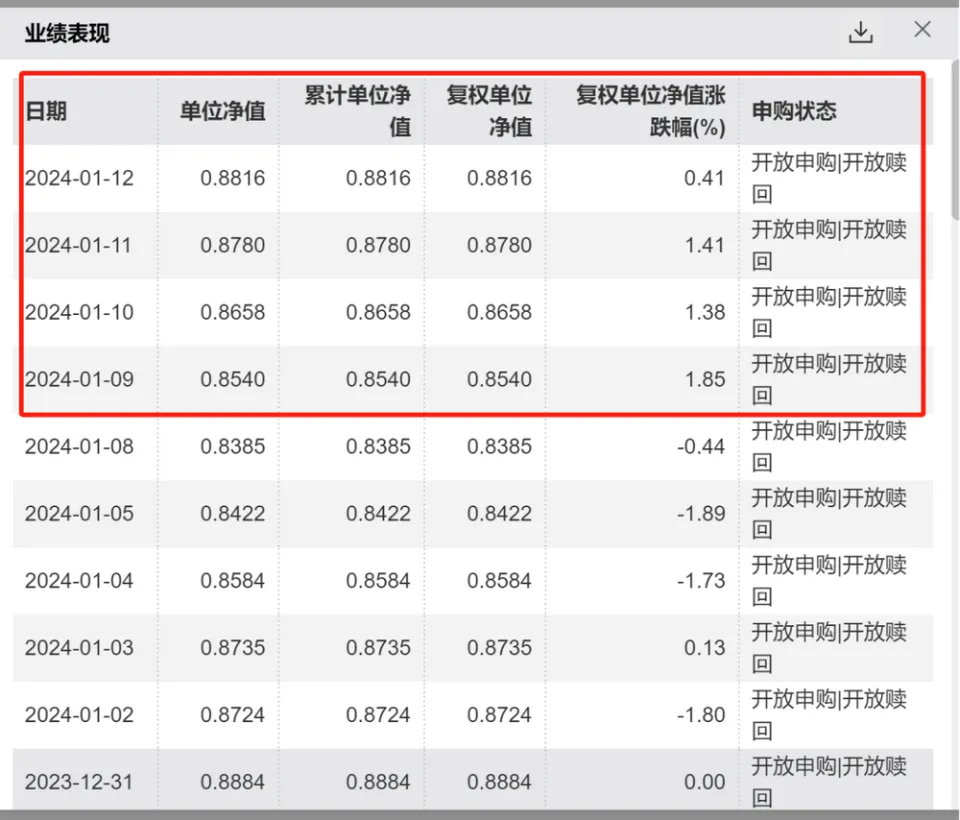Click the 单位净值 column header

pos(222,111)
